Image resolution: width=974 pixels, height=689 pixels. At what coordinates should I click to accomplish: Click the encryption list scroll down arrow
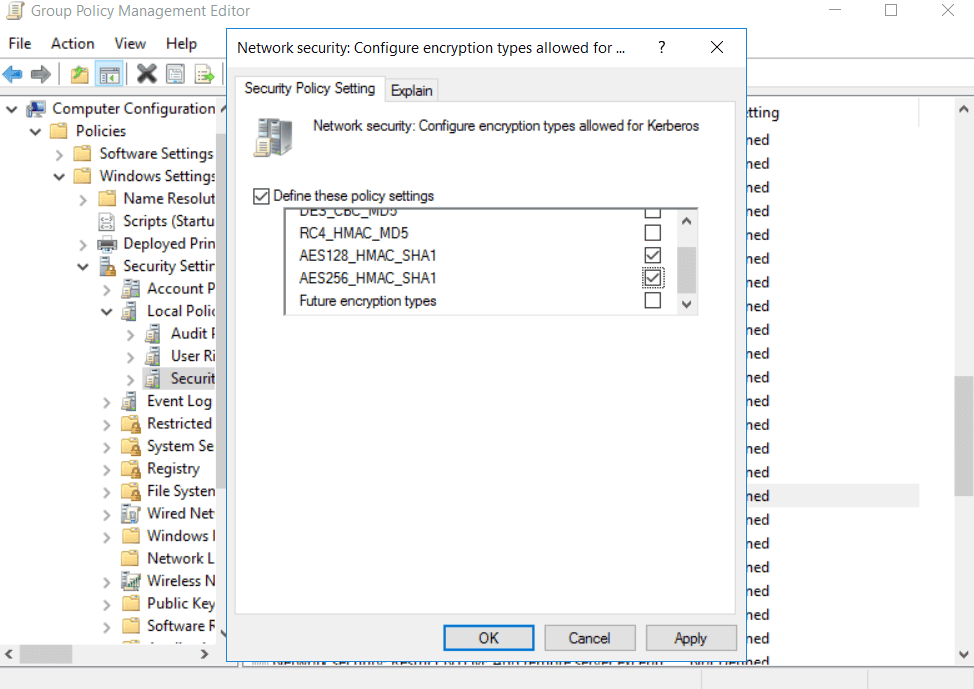tap(686, 304)
